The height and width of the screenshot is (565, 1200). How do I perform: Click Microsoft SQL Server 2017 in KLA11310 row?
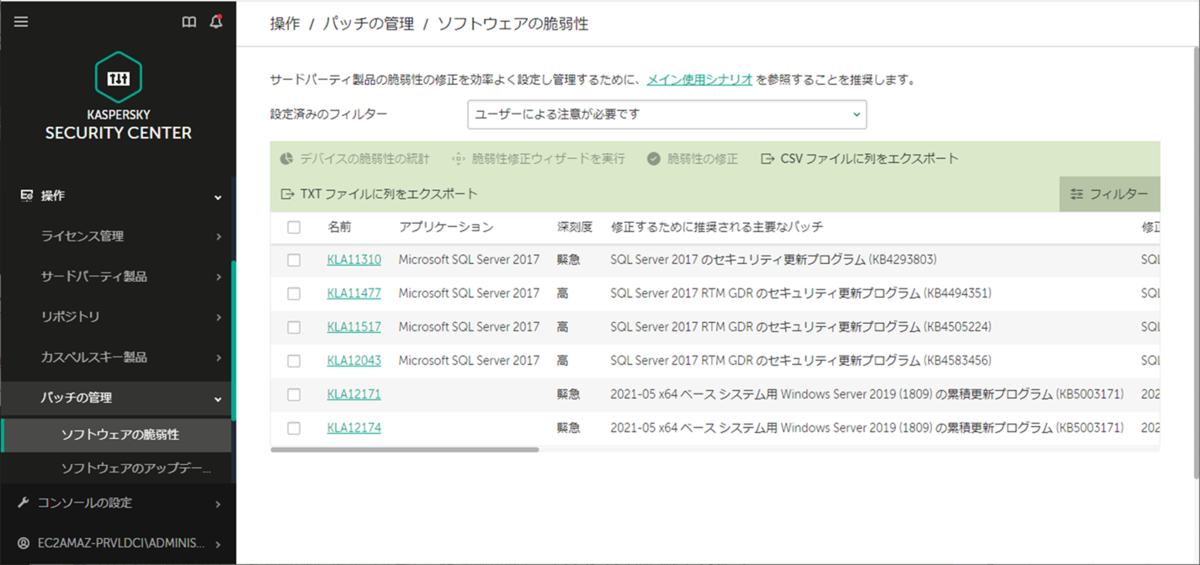[469, 260]
